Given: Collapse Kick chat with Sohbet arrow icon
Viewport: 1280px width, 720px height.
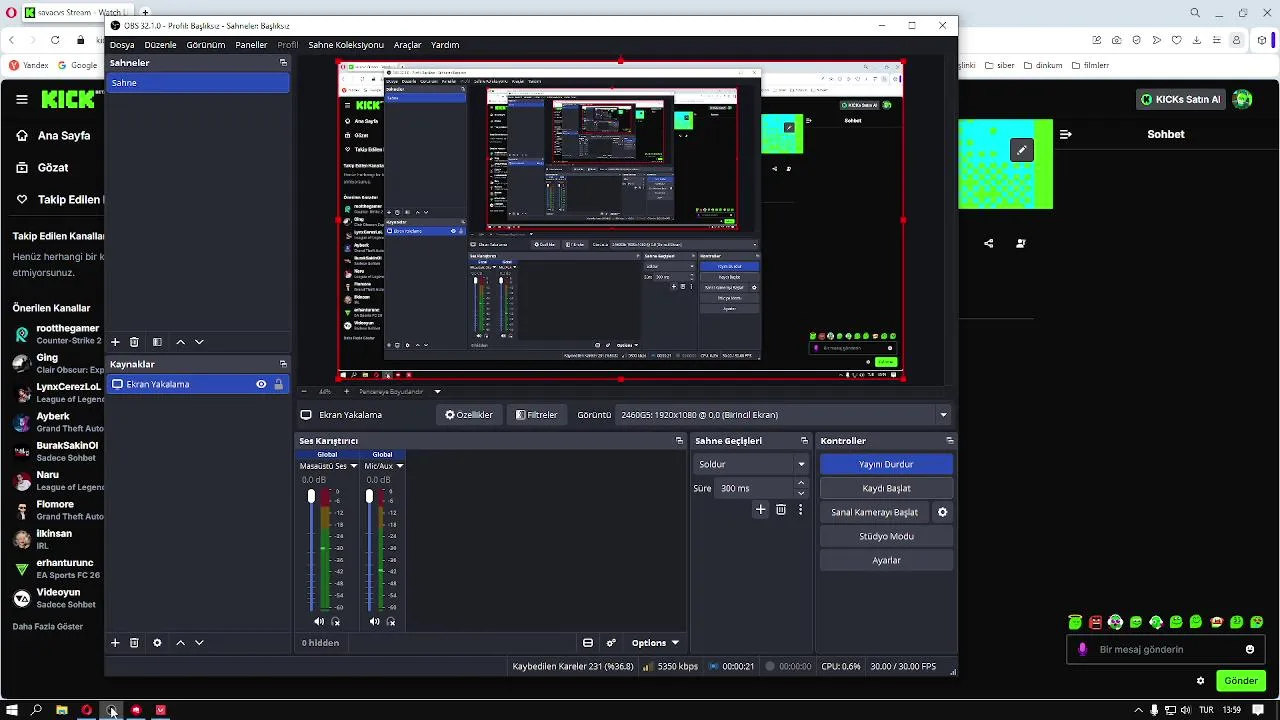Looking at the screenshot, I should tap(1065, 134).
